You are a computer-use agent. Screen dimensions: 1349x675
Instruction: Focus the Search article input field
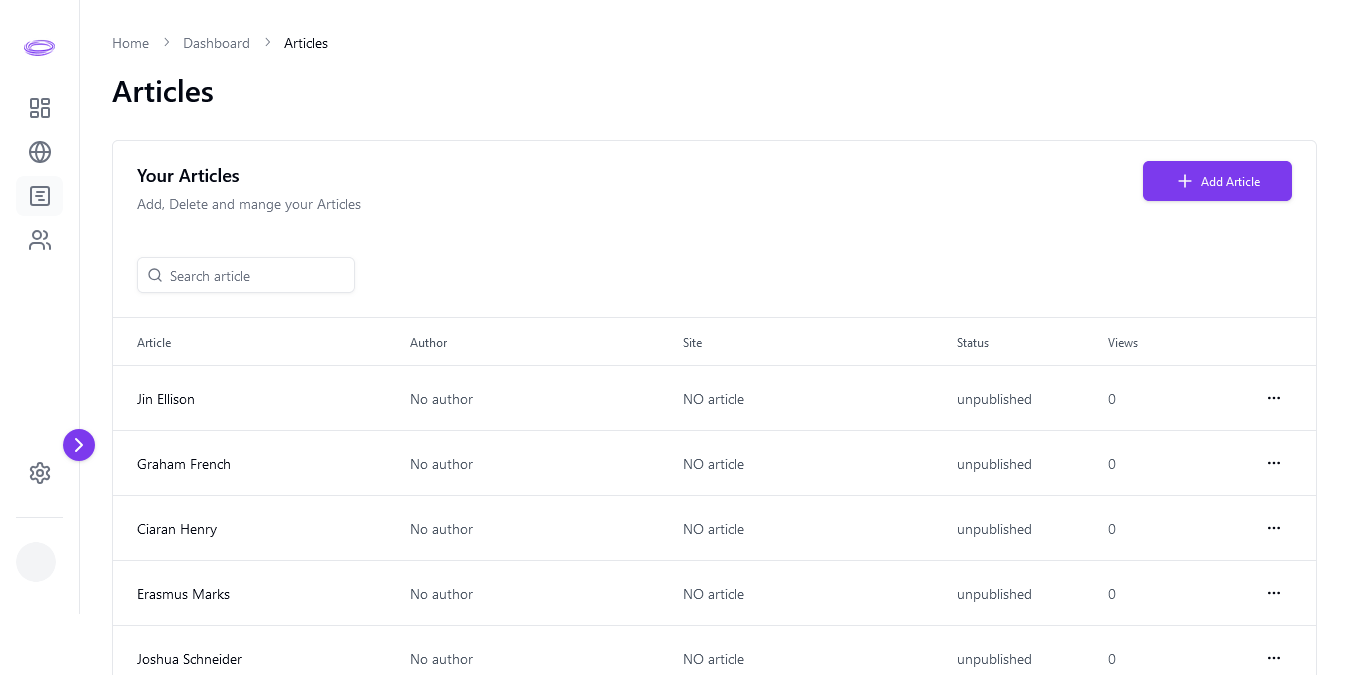256,276
